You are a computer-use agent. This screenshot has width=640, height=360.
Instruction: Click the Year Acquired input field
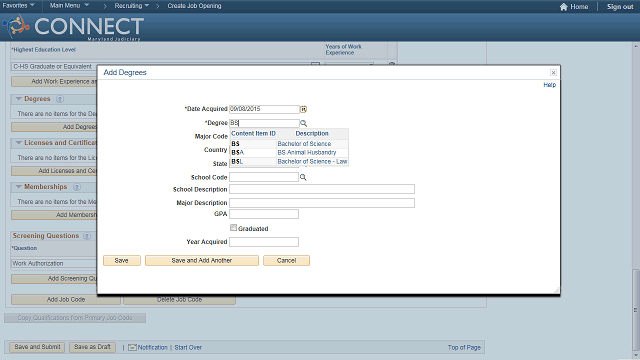point(264,242)
